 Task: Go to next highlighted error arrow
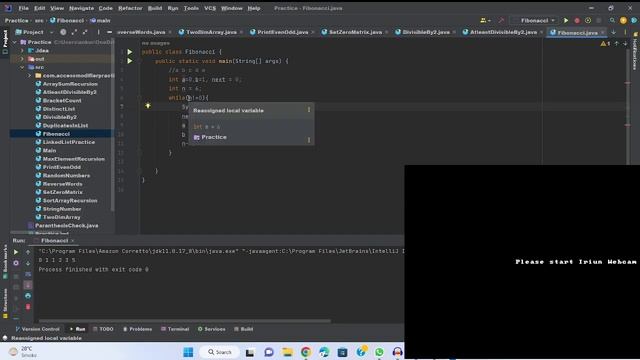click(x=625, y=43)
